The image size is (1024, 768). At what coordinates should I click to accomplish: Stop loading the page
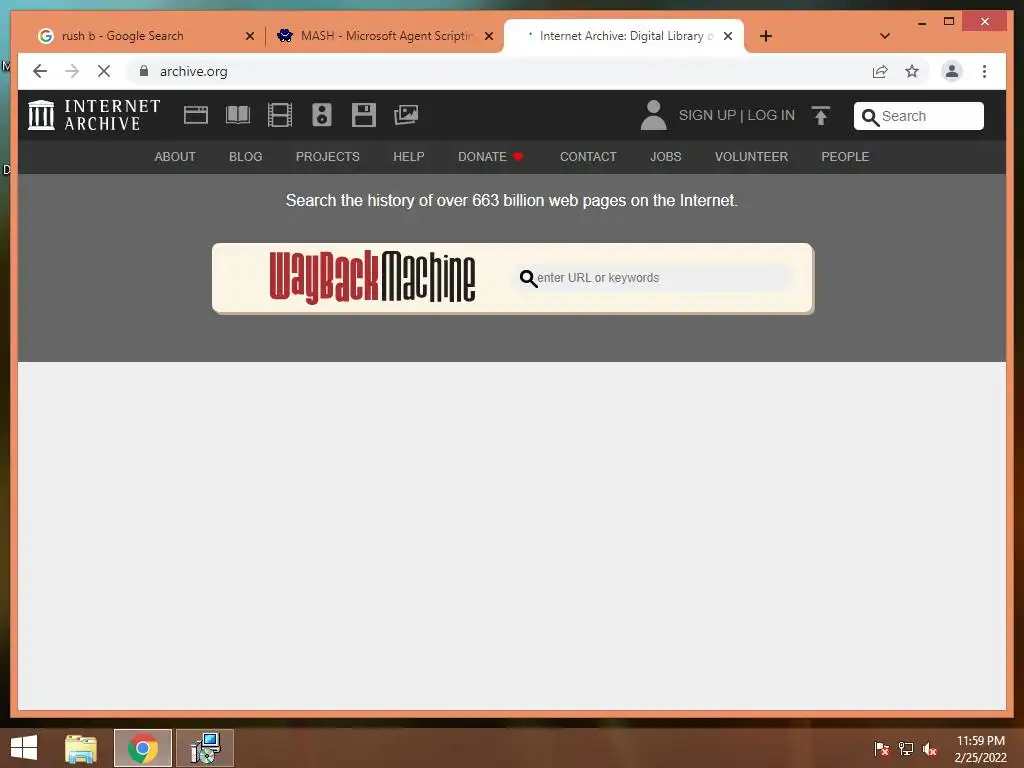point(104,71)
